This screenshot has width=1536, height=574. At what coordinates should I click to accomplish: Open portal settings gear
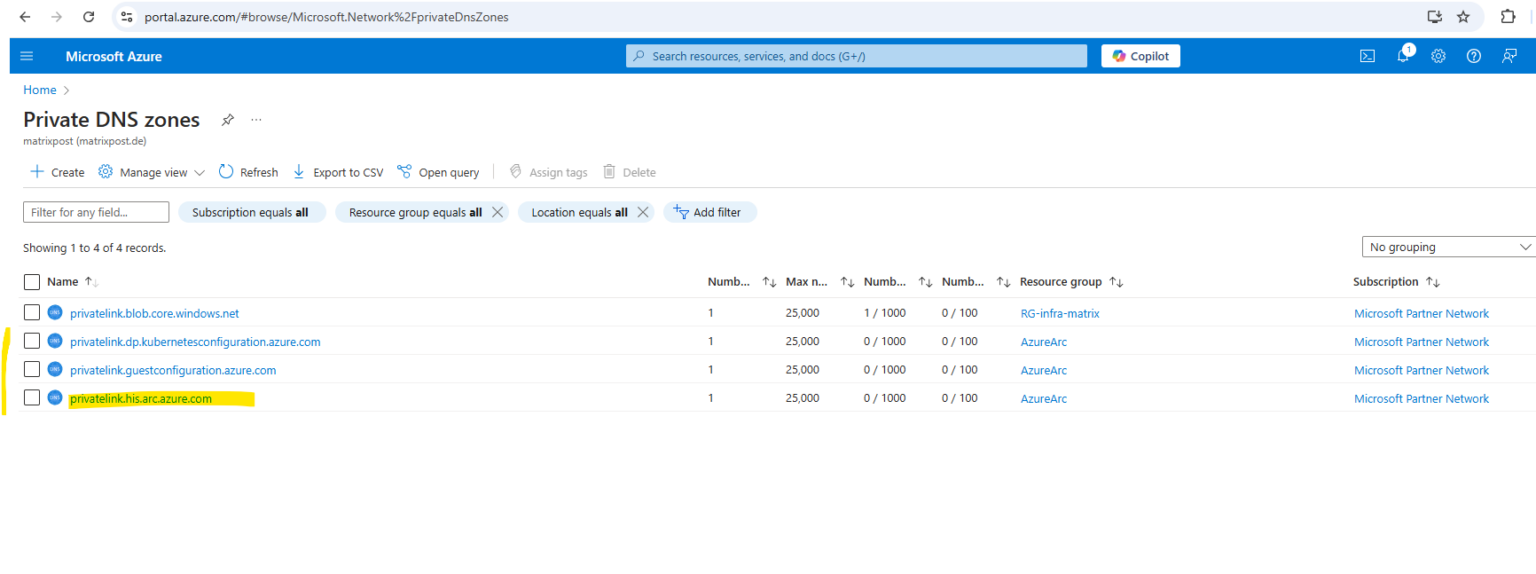pyautogui.click(x=1438, y=56)
